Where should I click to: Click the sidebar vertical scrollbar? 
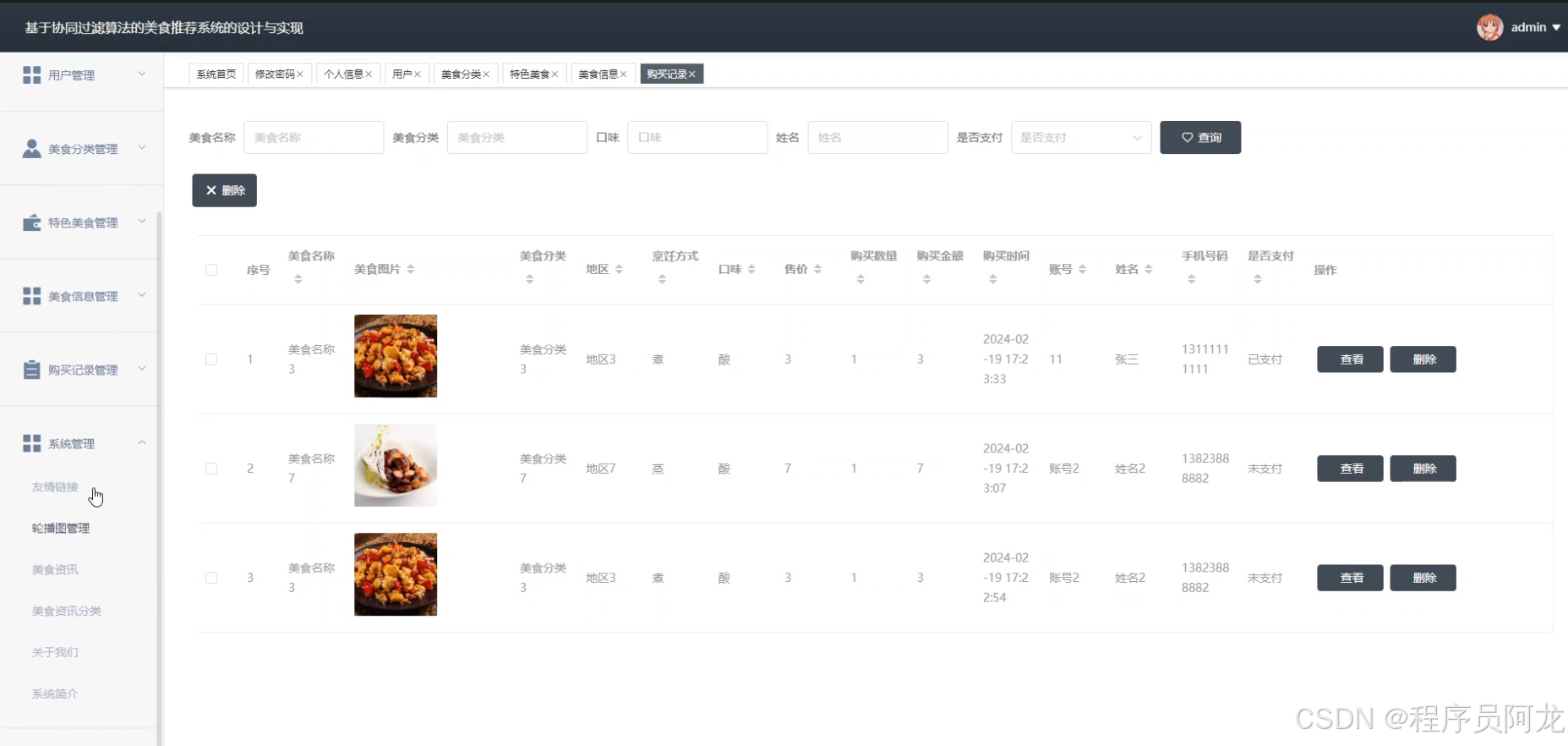160,478
